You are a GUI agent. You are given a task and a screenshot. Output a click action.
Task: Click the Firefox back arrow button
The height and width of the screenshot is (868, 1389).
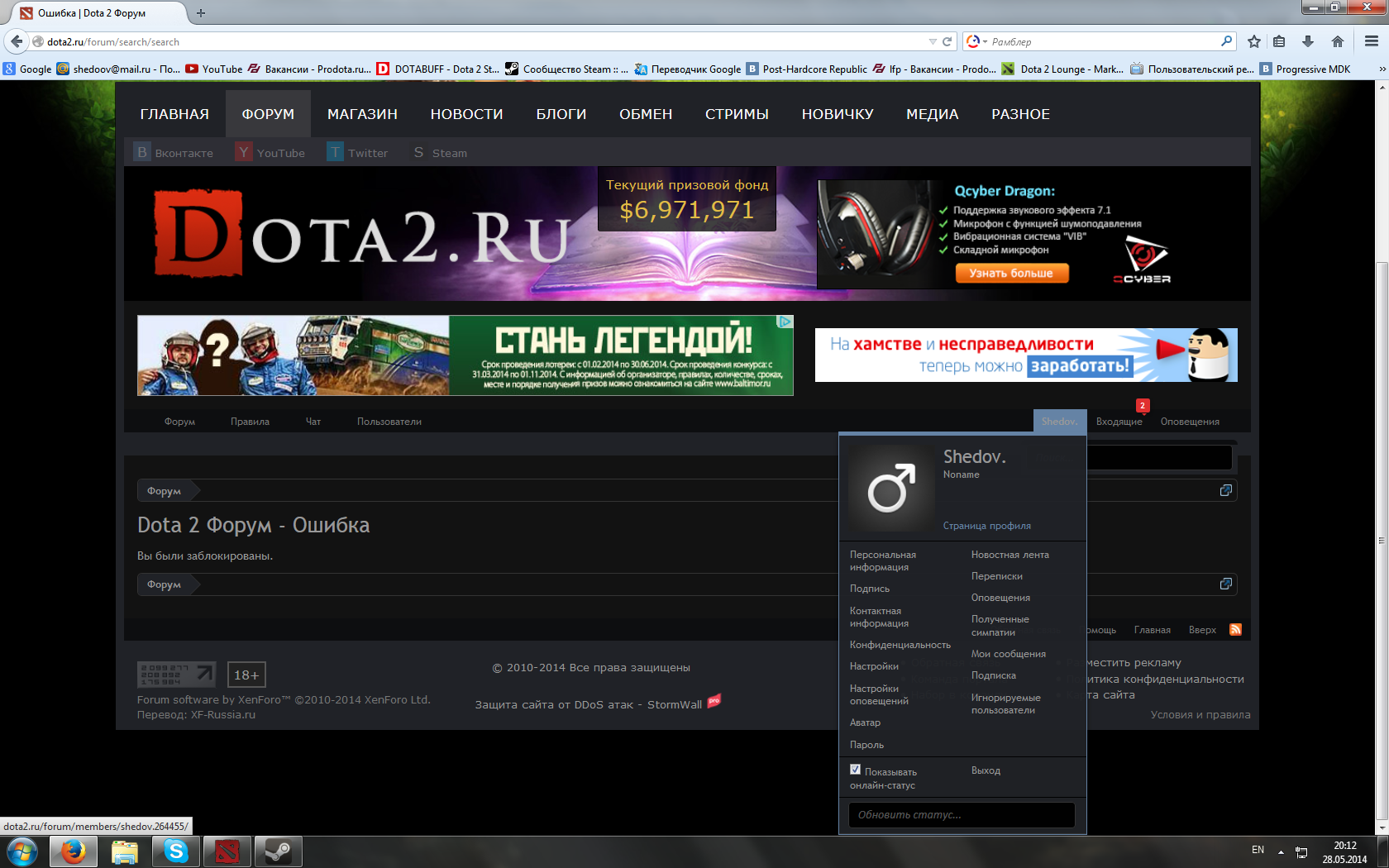[17, 41]
